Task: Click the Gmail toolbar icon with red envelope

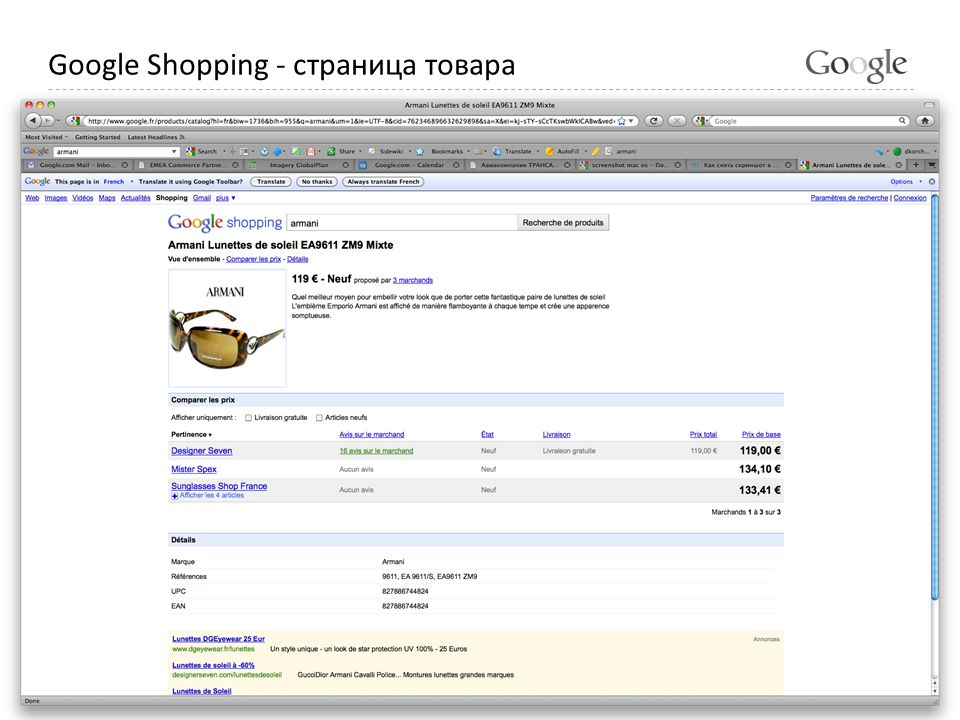Action: 310,151
